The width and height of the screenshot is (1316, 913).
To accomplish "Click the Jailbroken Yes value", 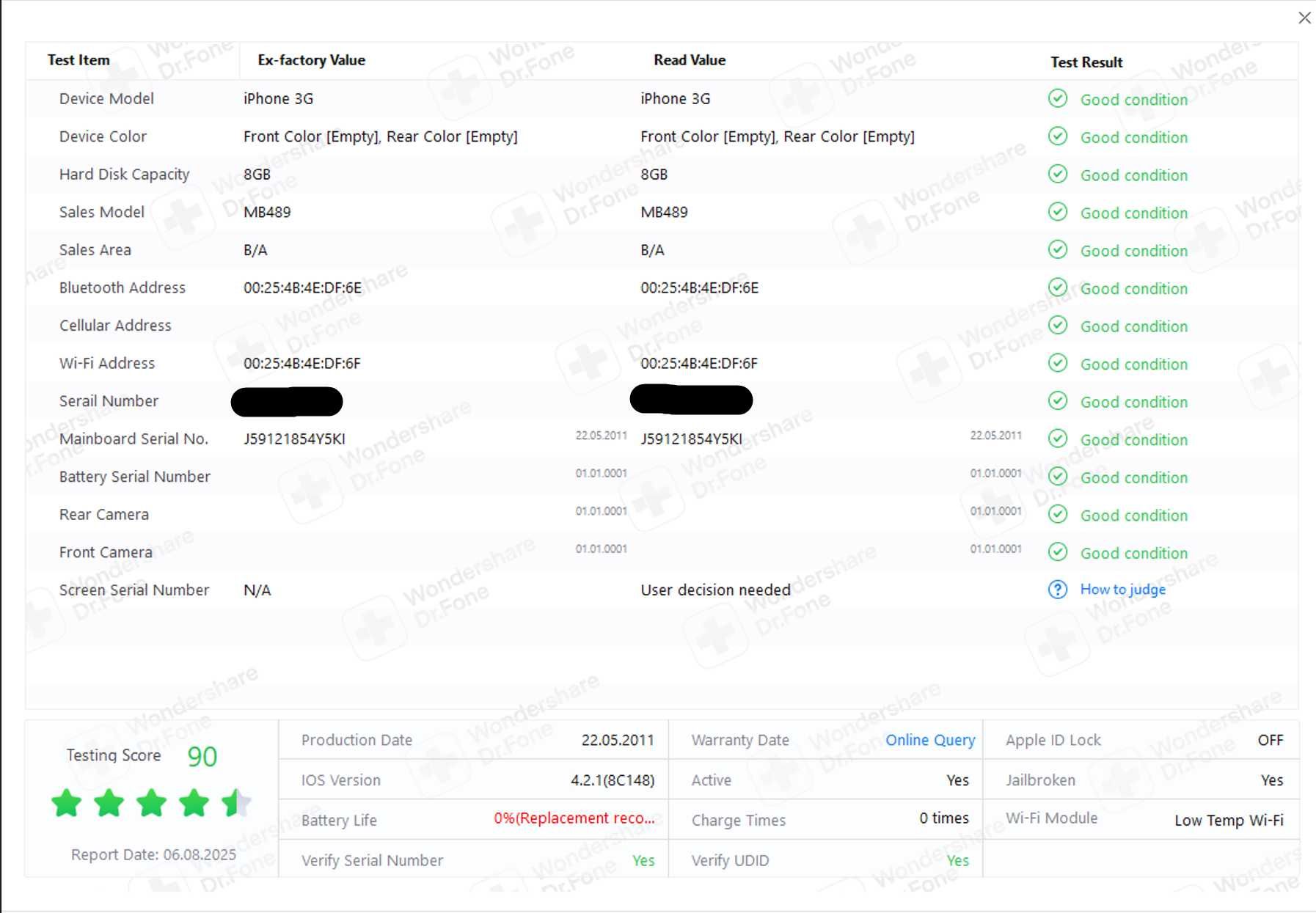I will point(1272,780).
